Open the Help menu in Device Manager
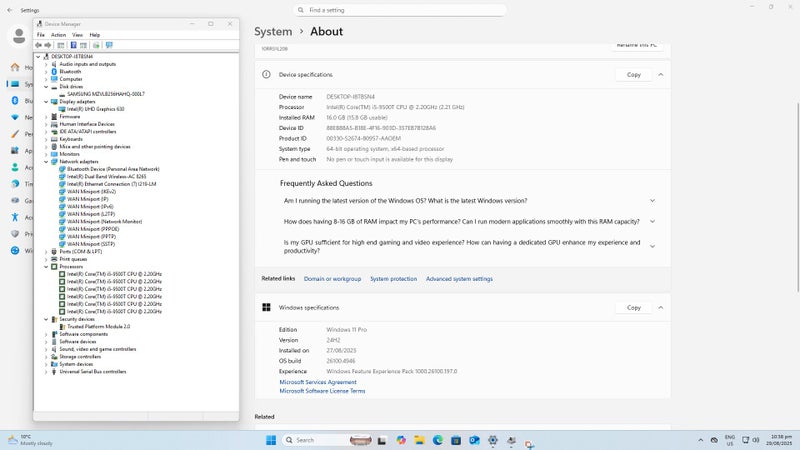 pyautogui.click(x=94, y=35)
